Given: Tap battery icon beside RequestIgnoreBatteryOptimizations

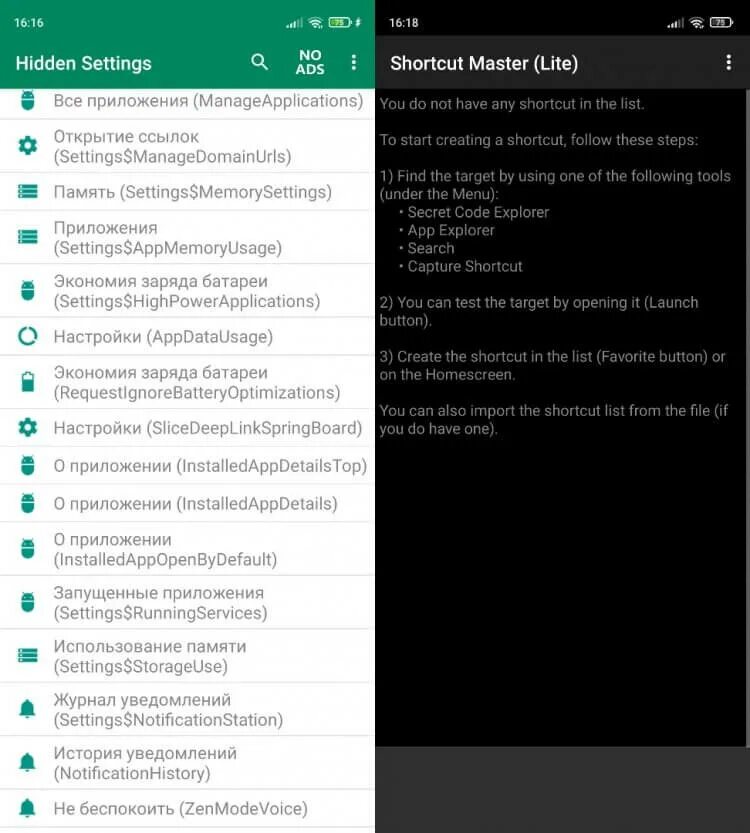Looking at the screenshot, I should point(28,381).
